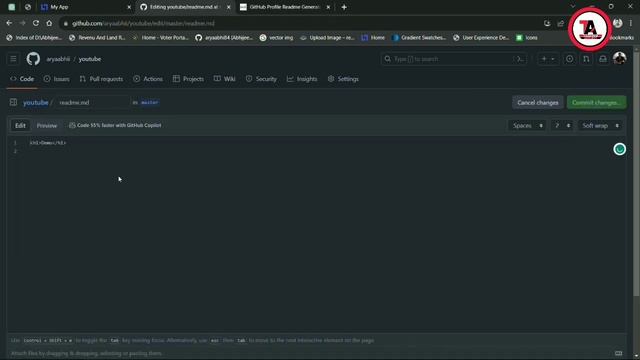Select the Edit mode tab
The height and width of the screenshot is (360, 640).
(20, 125)
